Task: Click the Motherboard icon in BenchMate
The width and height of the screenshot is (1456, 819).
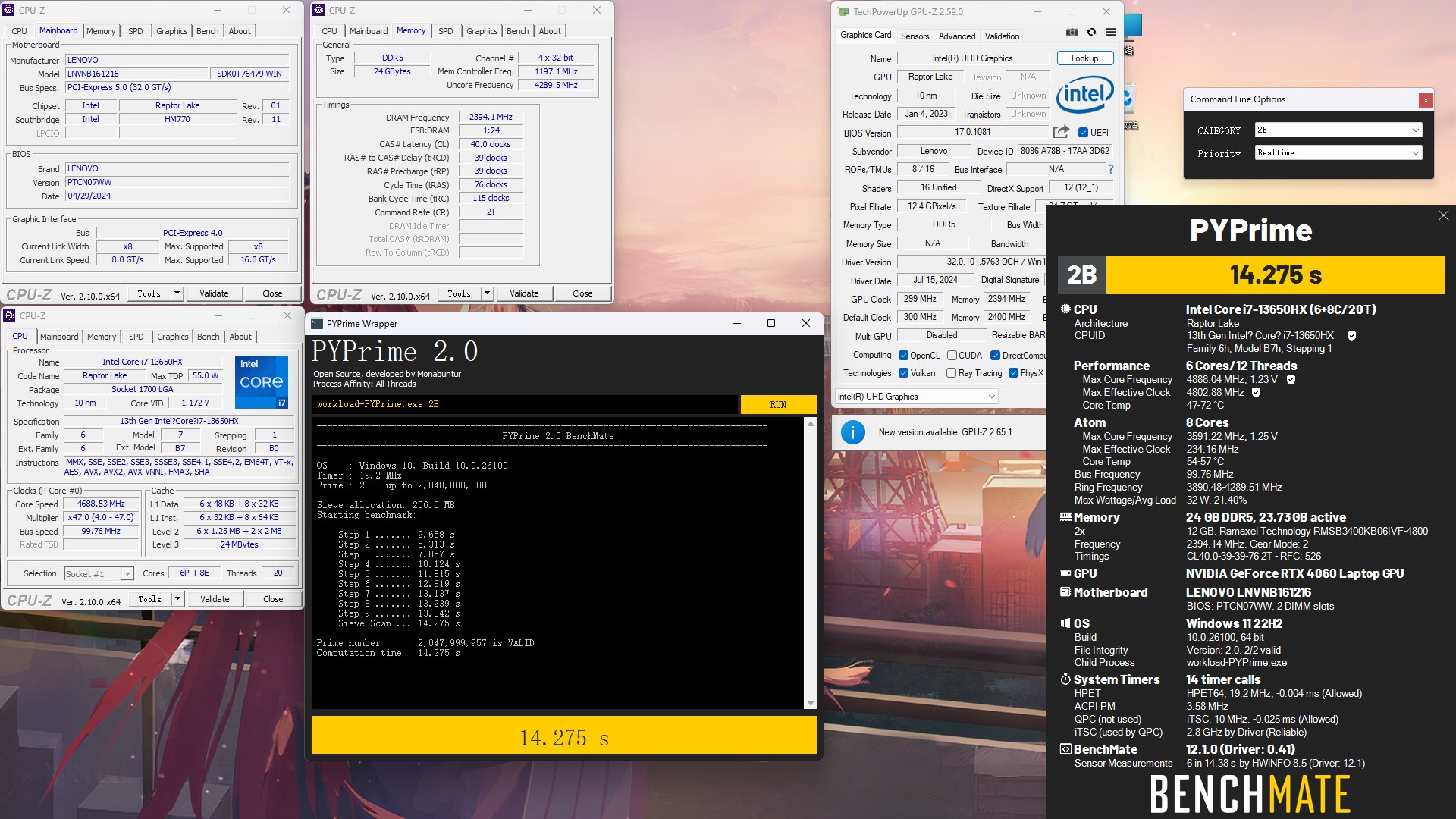Action: 1065,592
